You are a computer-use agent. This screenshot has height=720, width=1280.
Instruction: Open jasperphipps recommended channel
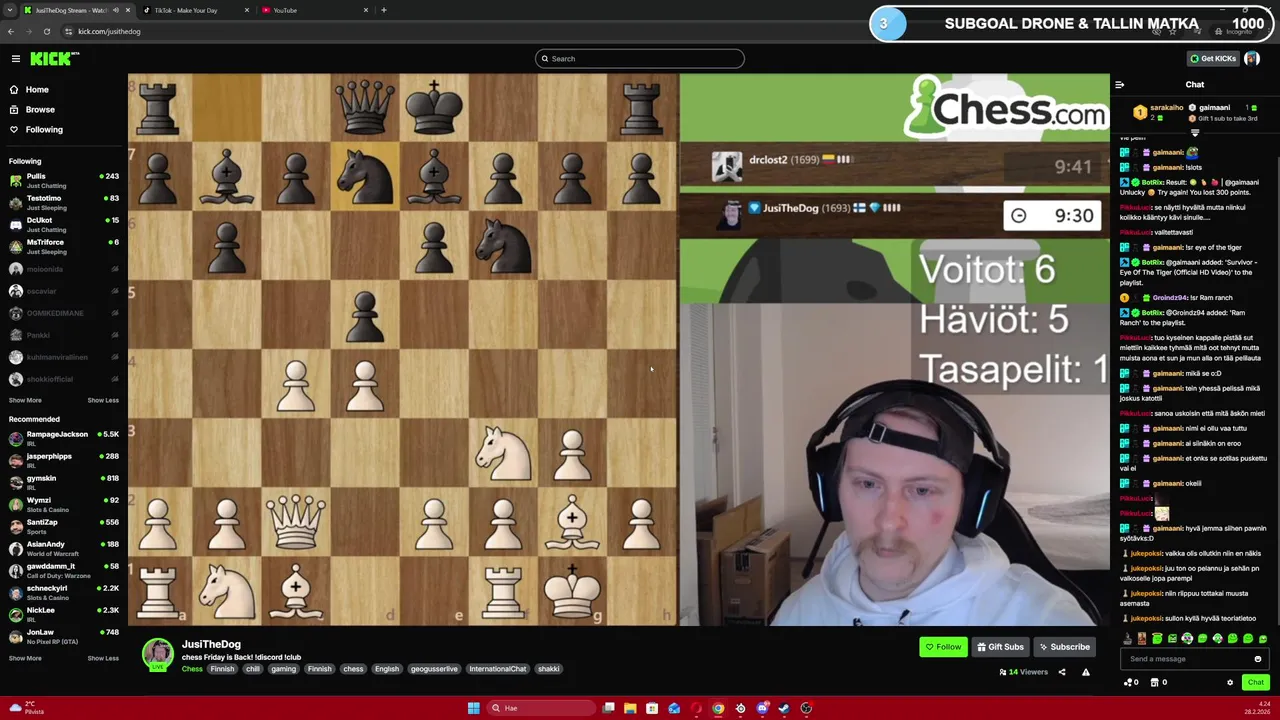62,461
